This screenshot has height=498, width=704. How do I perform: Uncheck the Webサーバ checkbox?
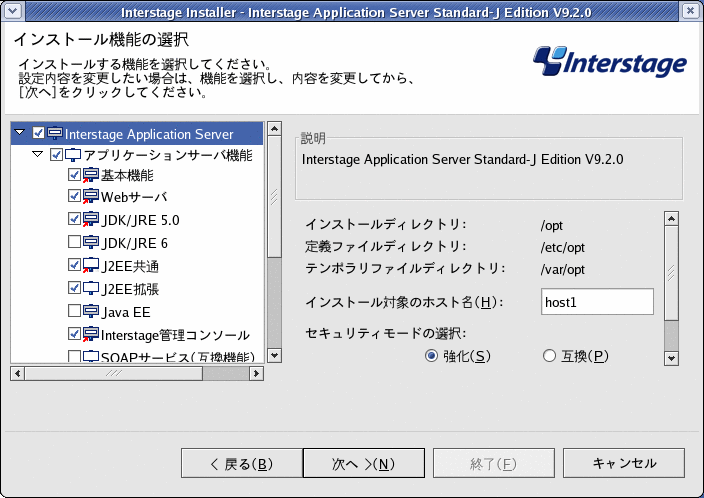coord(74,196)
